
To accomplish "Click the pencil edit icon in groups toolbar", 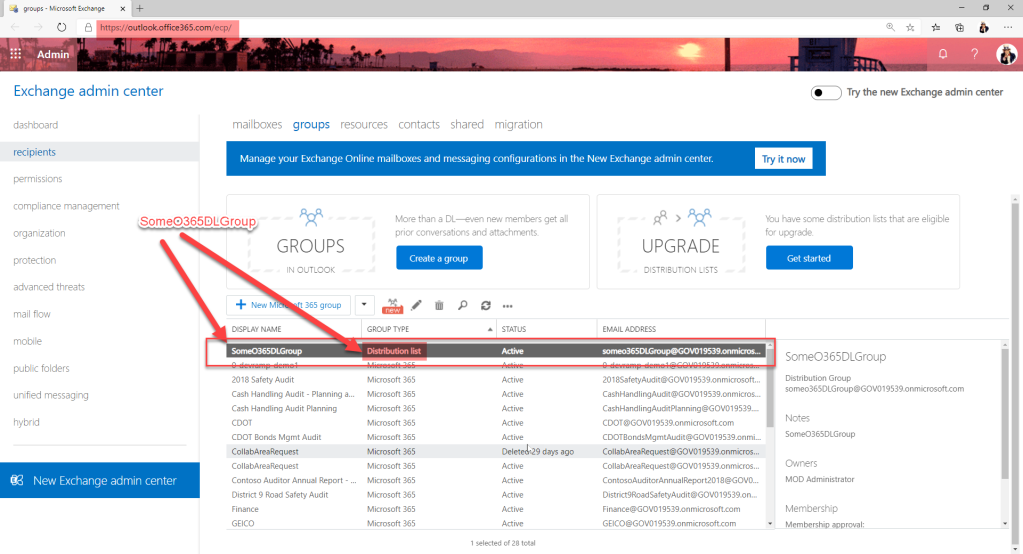I will coord(416,305).
